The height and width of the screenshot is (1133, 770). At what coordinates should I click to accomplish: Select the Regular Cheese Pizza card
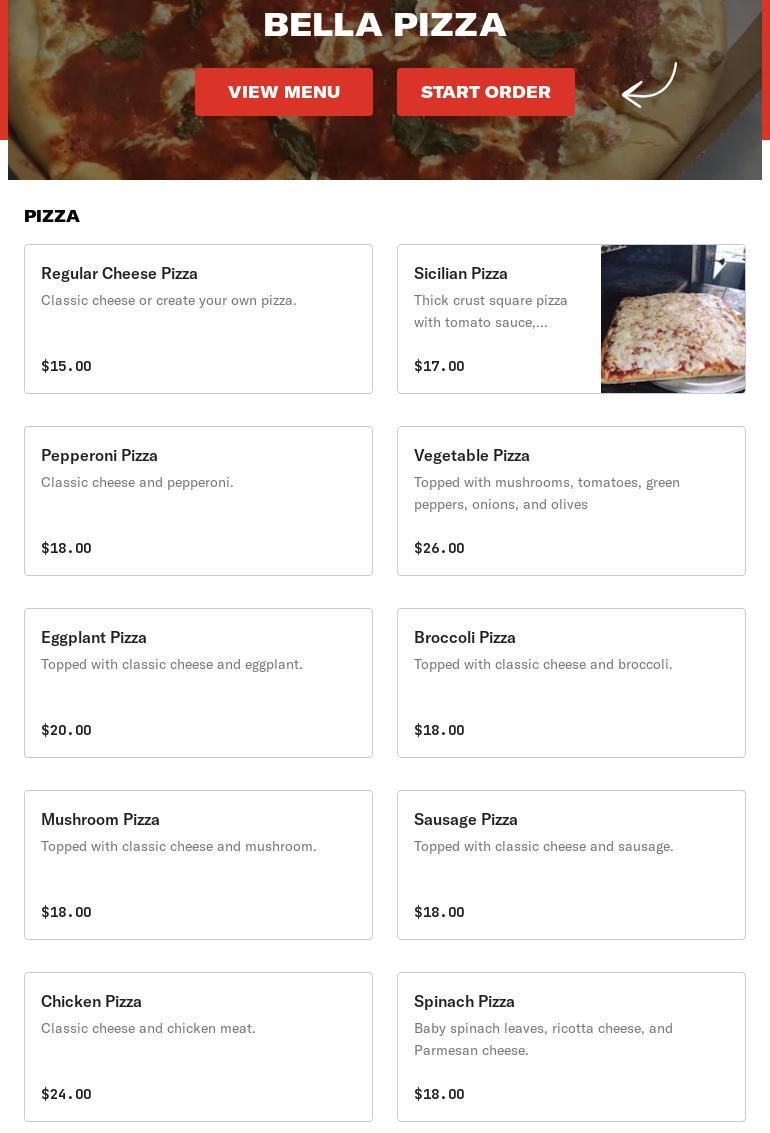pos(199,319)
